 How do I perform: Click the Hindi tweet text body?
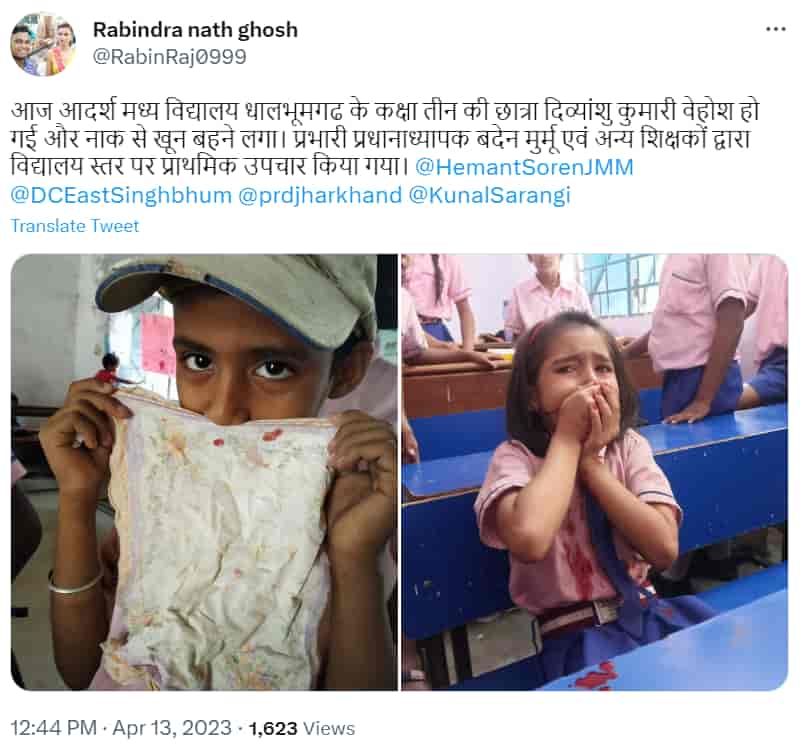point(384,139)
